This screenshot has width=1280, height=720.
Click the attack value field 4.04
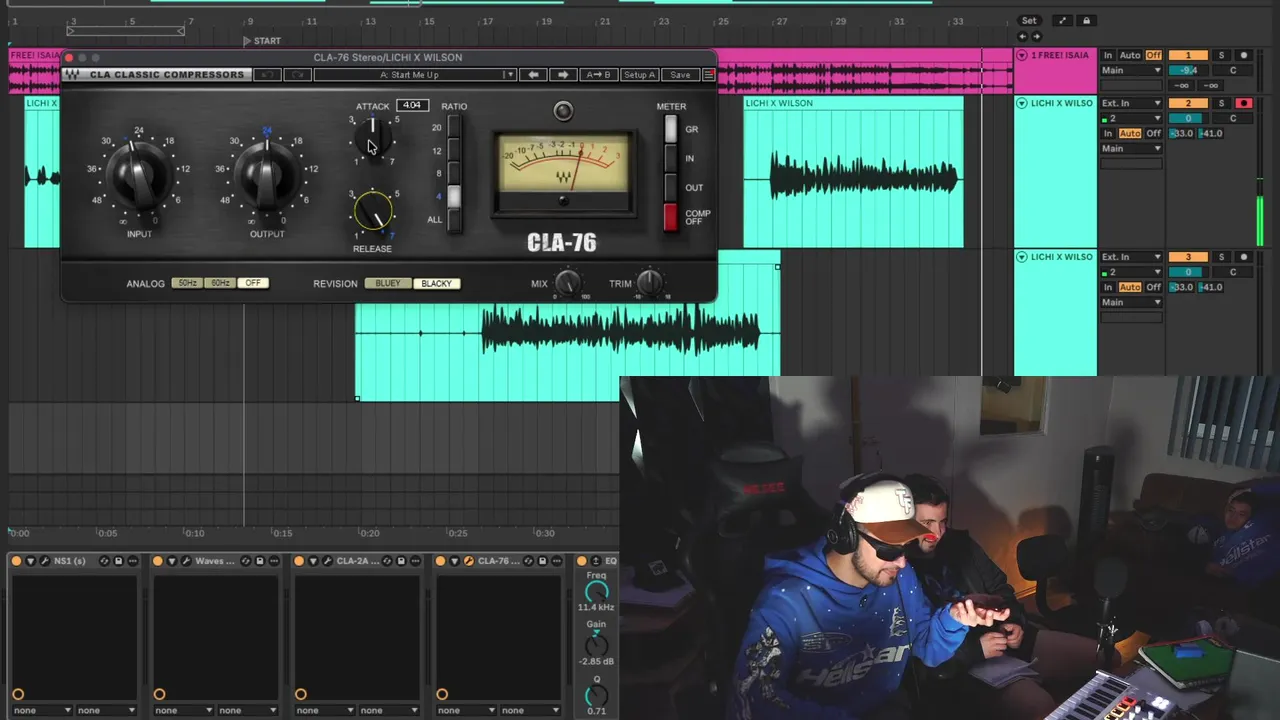tap(412, 105)
